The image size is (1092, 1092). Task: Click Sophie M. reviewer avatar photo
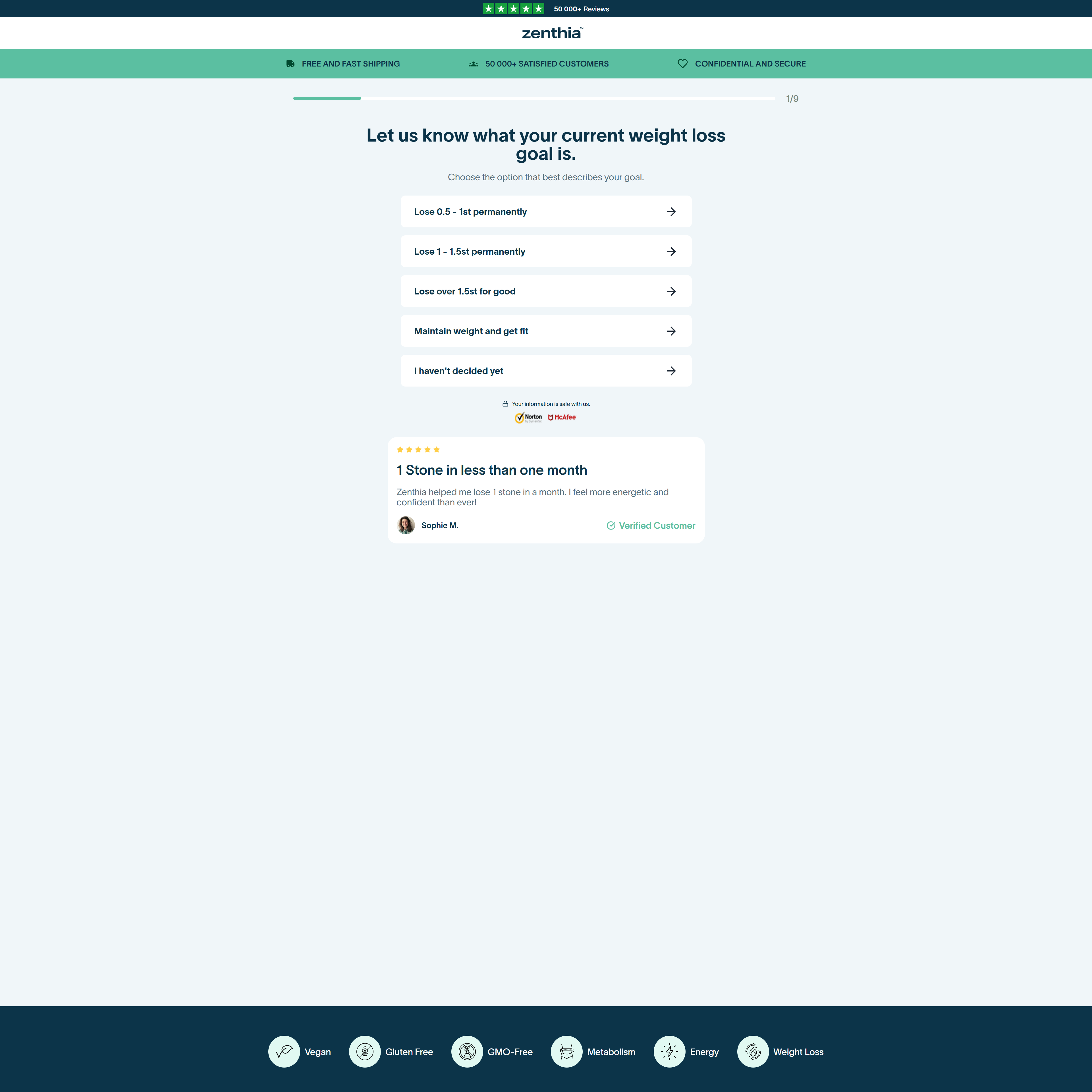(406, 525)
